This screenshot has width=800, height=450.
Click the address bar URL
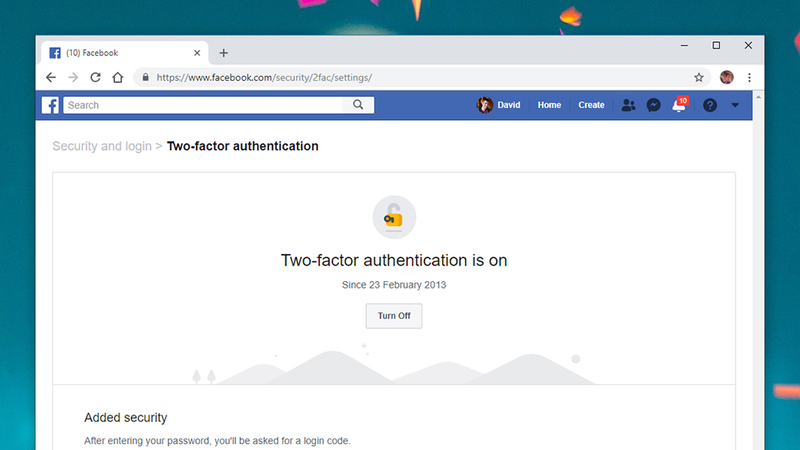(264, 78)
